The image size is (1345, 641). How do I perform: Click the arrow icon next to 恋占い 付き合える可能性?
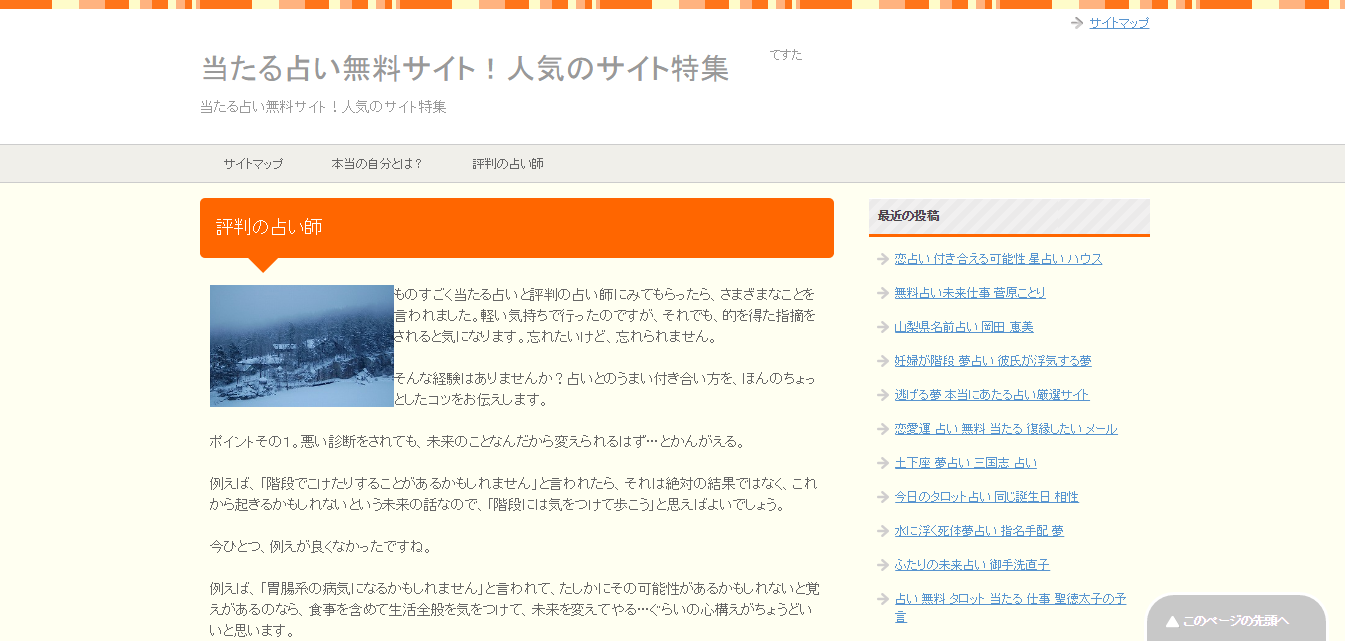click(x=882, y=259)
